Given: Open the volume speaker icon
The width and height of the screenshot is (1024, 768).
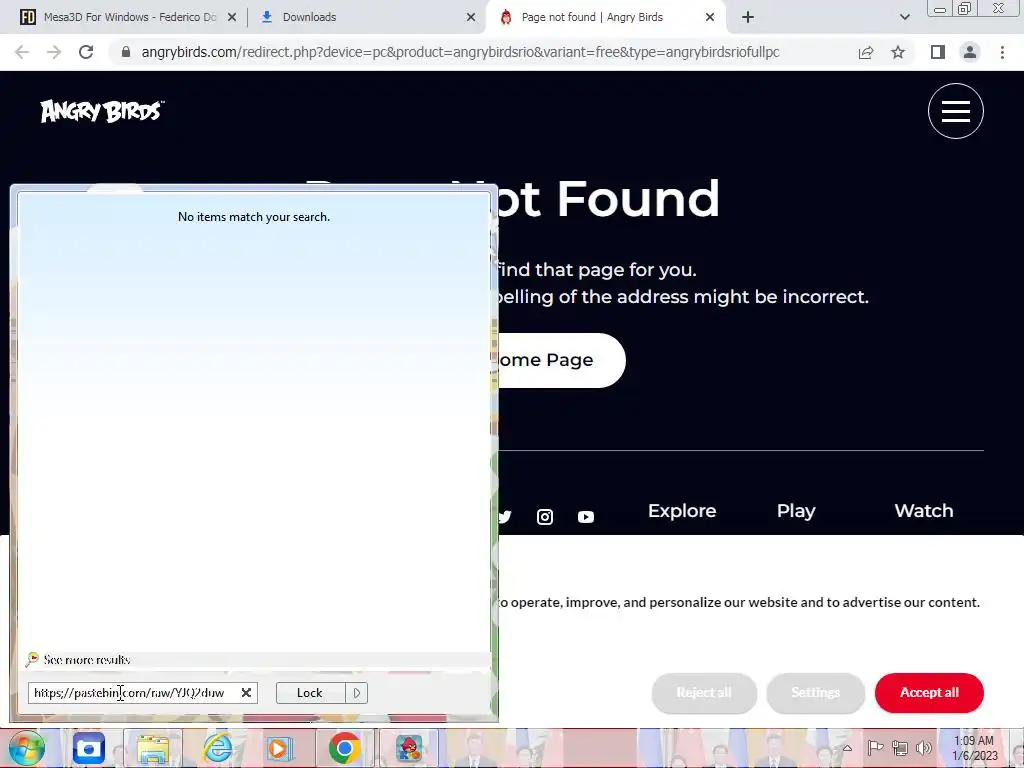Looking at the screenshot, I should click(x=923, y=748).
